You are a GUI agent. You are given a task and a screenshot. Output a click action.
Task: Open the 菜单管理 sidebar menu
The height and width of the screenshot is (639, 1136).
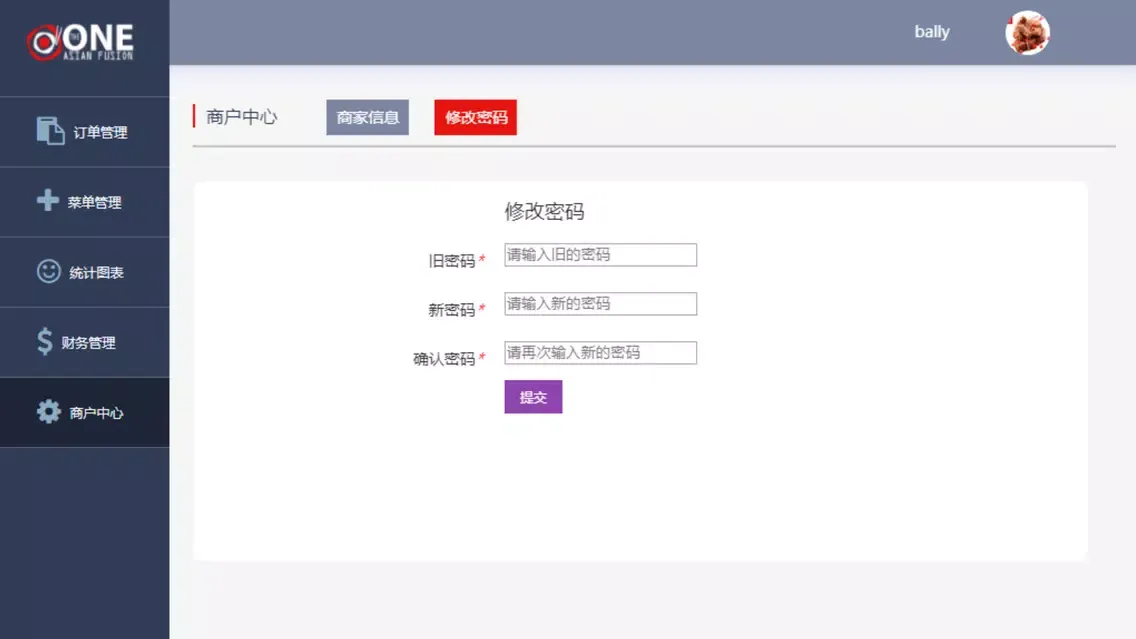tap(85, 202)
